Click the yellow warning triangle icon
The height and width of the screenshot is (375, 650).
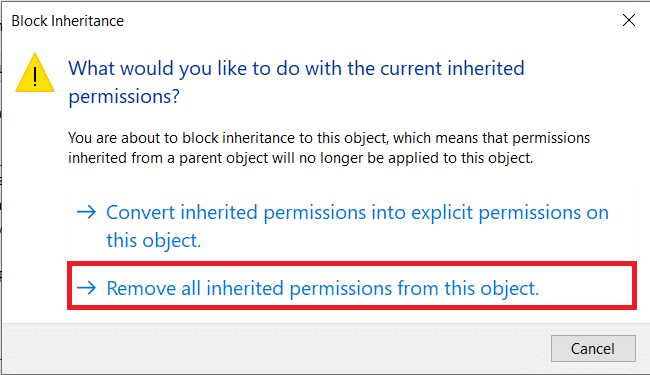click(35, 73)
